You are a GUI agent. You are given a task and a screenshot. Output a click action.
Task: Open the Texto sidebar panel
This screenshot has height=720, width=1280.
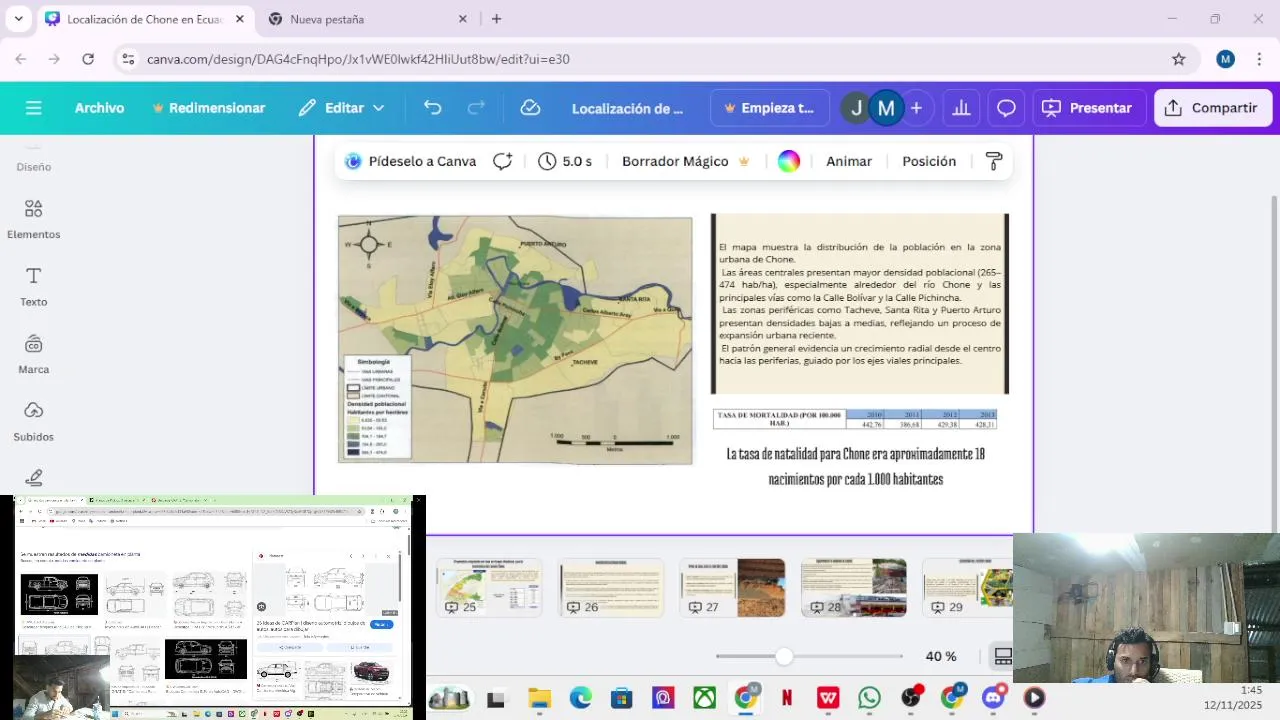point(33,287)
